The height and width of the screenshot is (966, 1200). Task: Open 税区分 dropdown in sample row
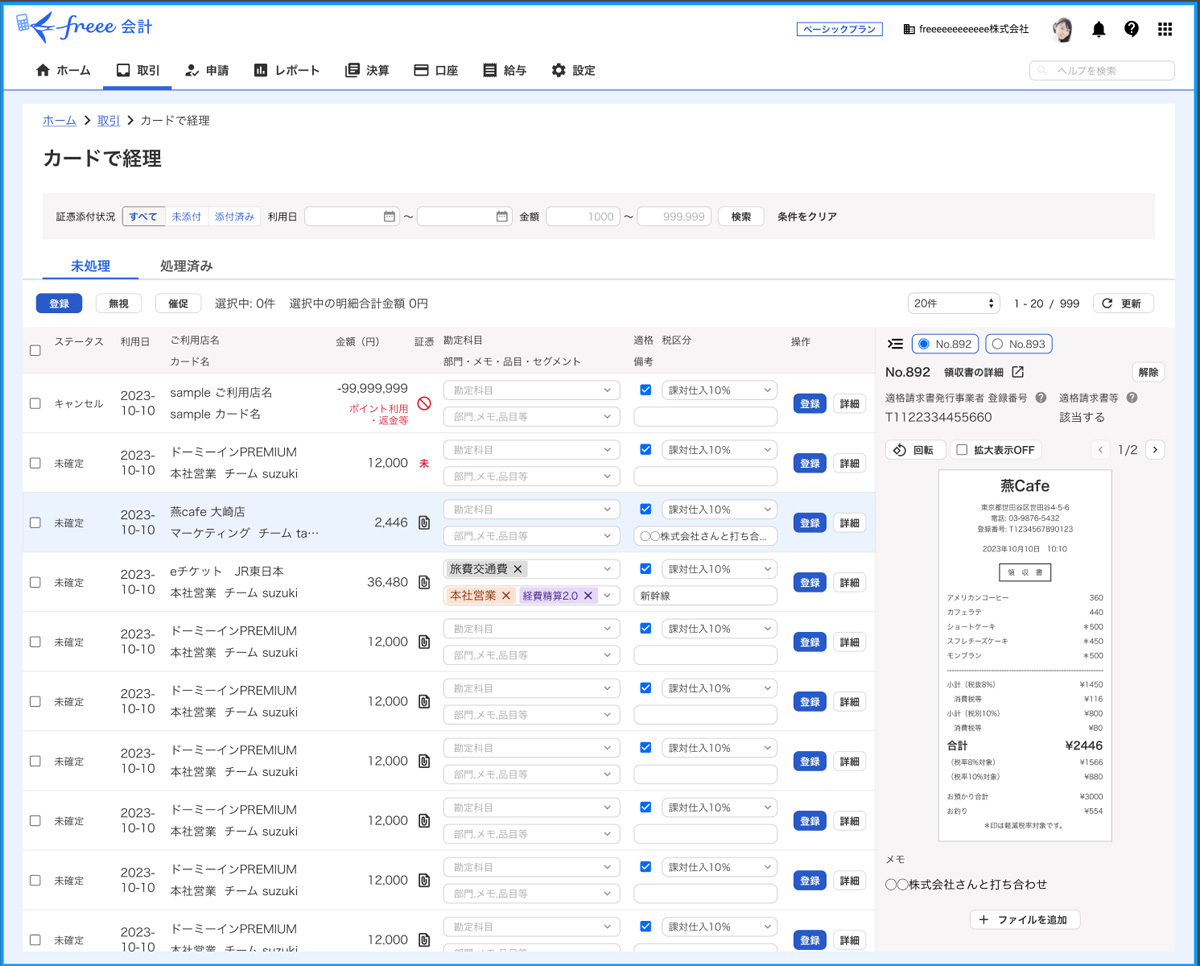719,390
